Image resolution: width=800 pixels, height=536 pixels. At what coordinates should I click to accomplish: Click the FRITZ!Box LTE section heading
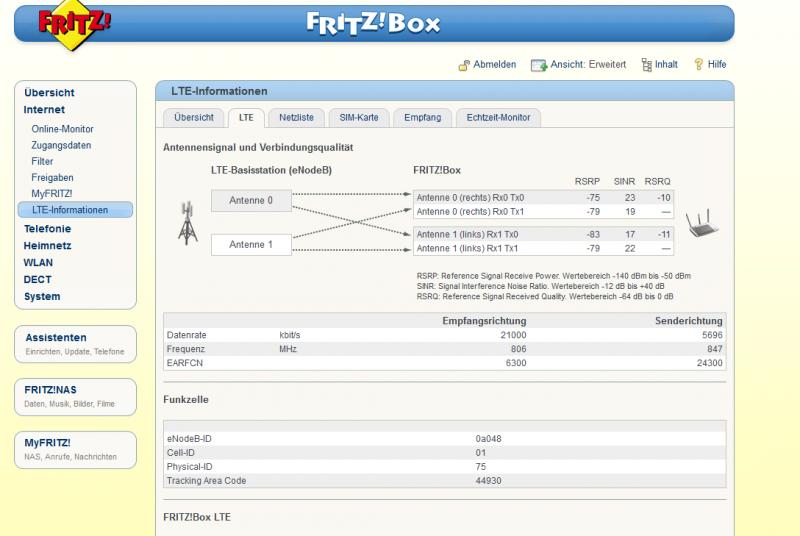click(197, 517)
